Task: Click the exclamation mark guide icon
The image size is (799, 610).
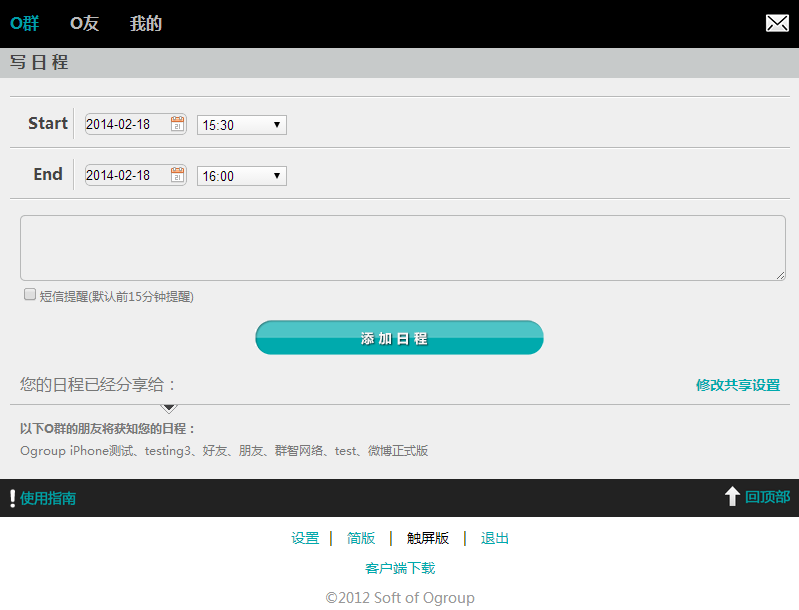Action: (12, 498)
